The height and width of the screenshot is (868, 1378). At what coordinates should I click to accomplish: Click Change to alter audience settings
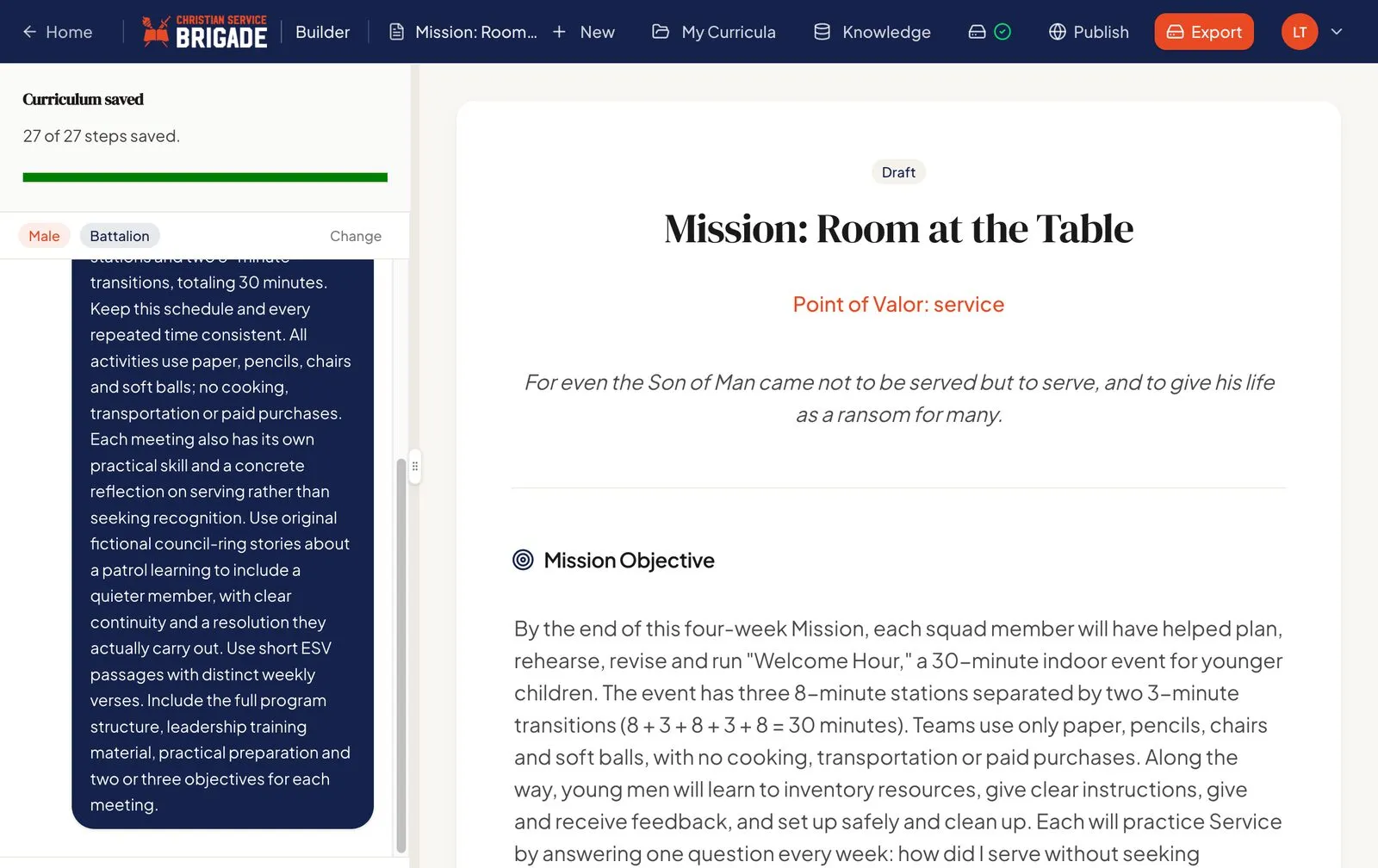[356, 236]
